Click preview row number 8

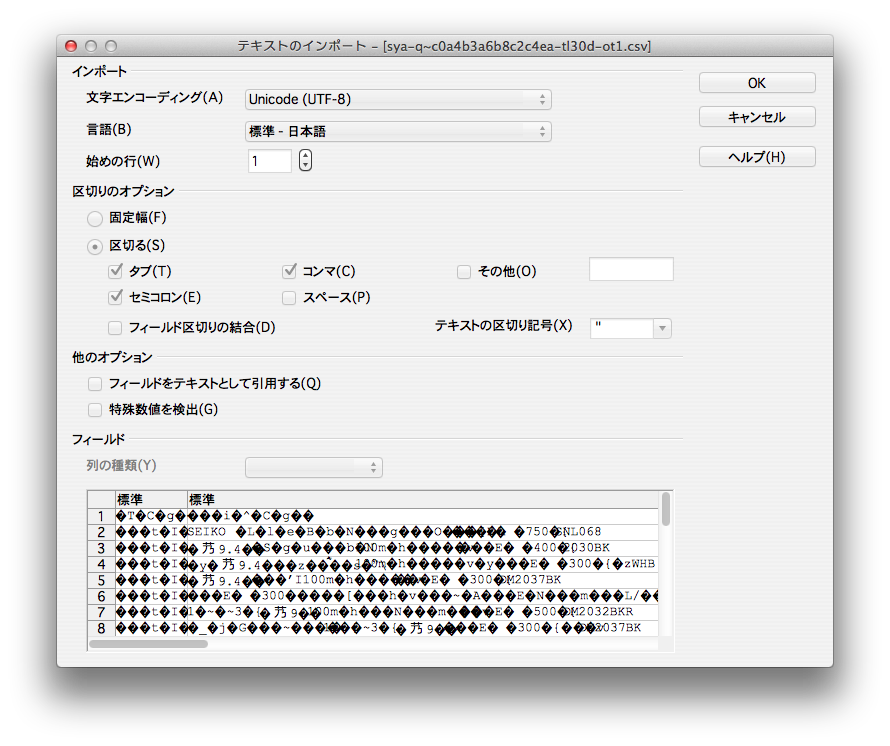(101, 628)
